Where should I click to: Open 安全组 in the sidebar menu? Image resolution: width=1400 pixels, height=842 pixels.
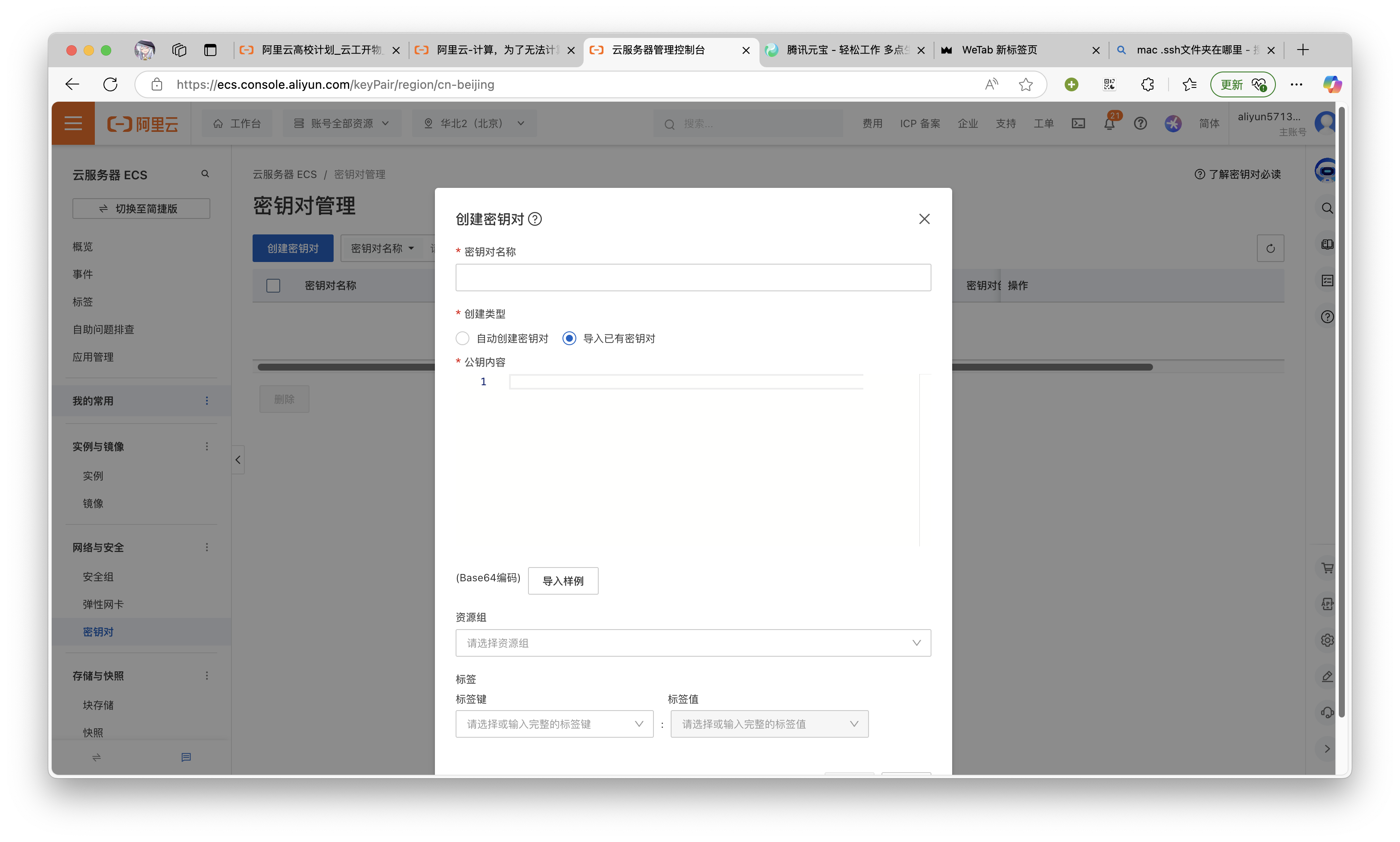(98, 577)
